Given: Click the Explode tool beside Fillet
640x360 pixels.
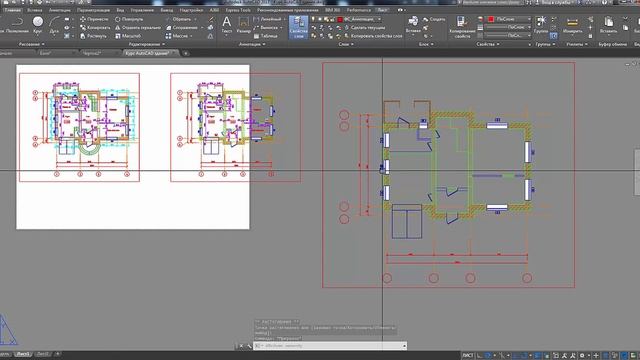Looking at the screenshot, I should tap(210, 27).
